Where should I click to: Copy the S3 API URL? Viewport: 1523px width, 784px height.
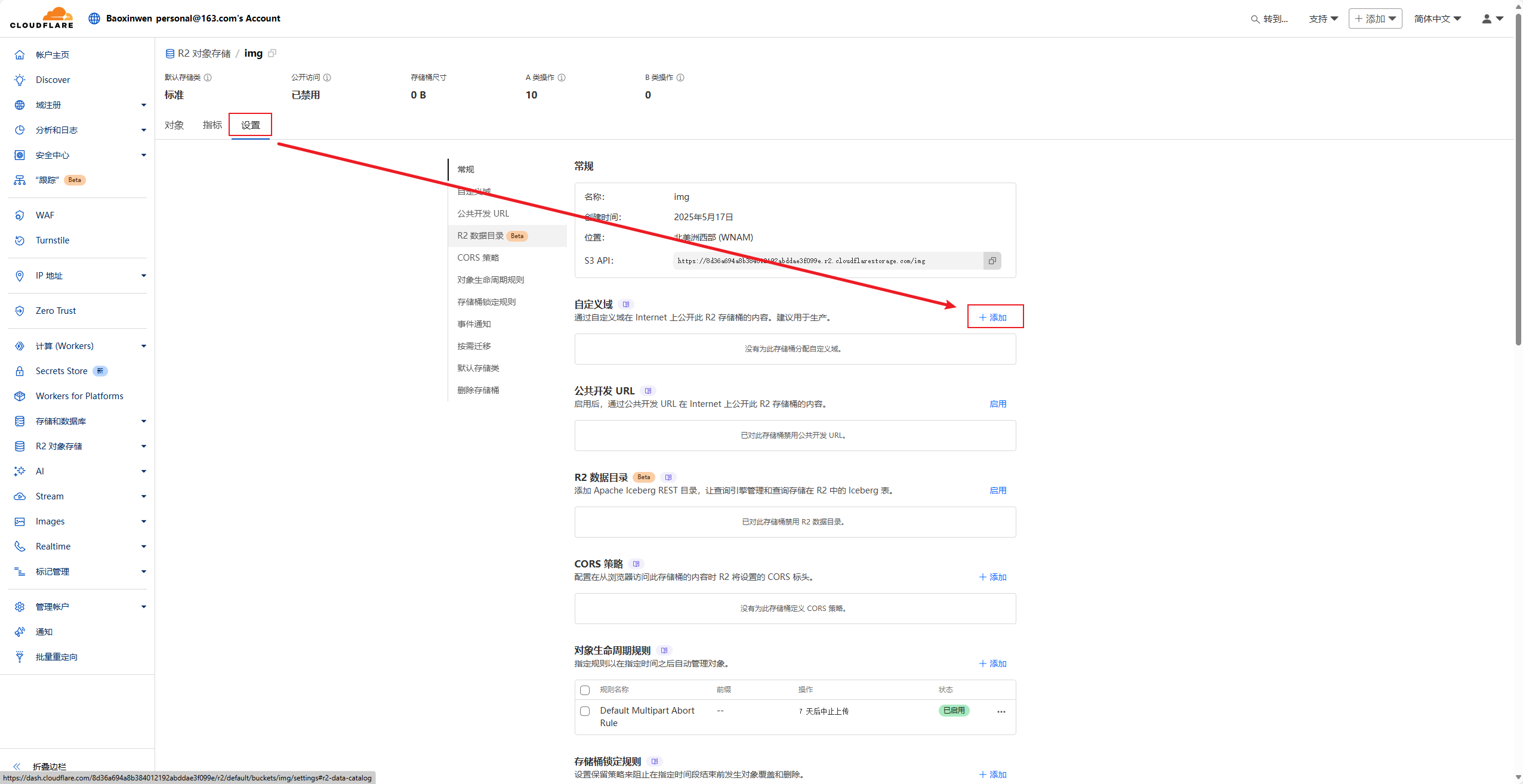[x=992, y=261]
